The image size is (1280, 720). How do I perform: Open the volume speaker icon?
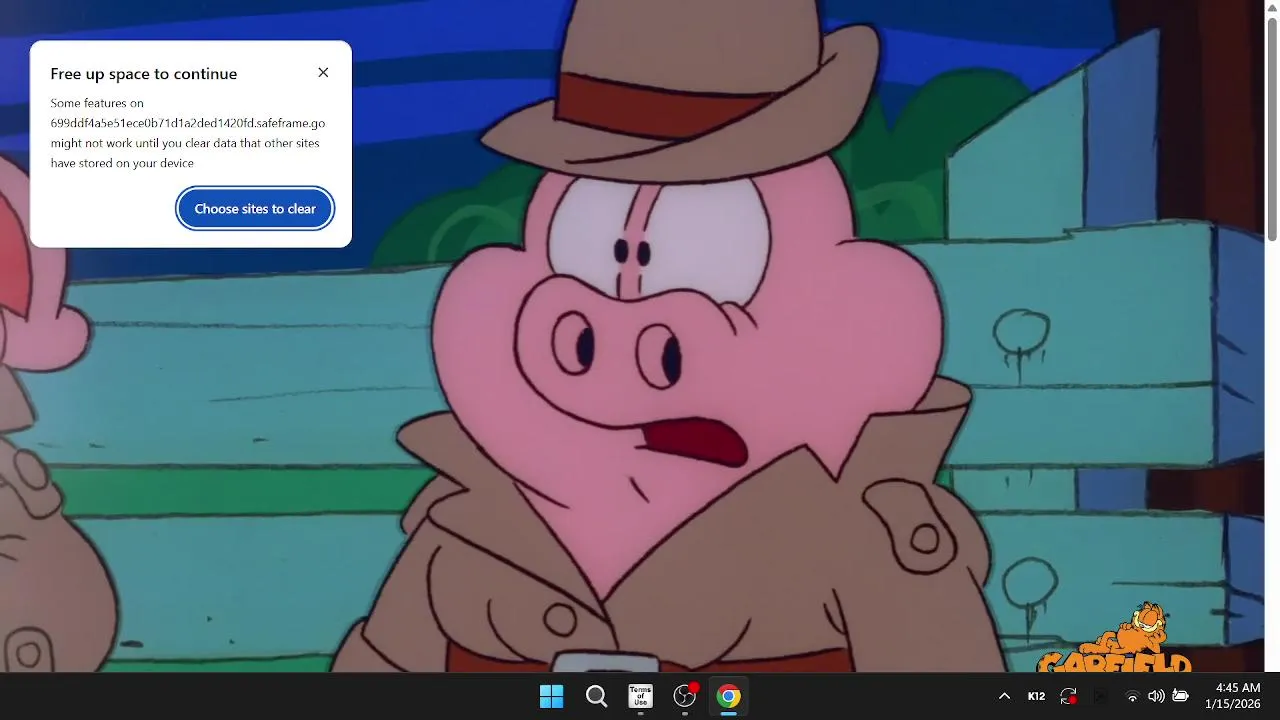point(1156,696)
